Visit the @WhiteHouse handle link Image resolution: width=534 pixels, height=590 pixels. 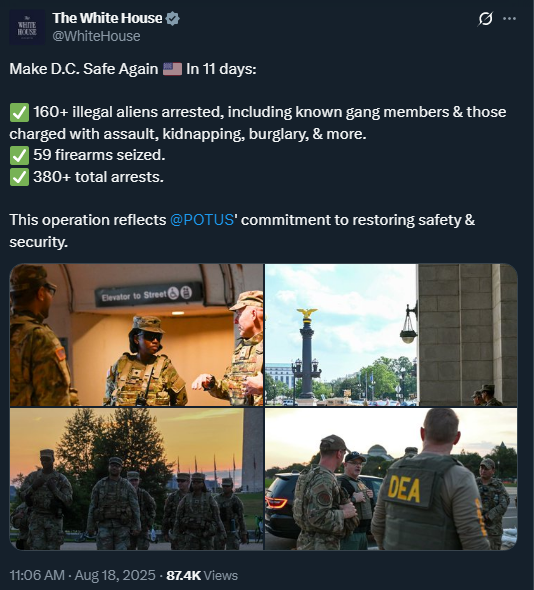(96, 36)
